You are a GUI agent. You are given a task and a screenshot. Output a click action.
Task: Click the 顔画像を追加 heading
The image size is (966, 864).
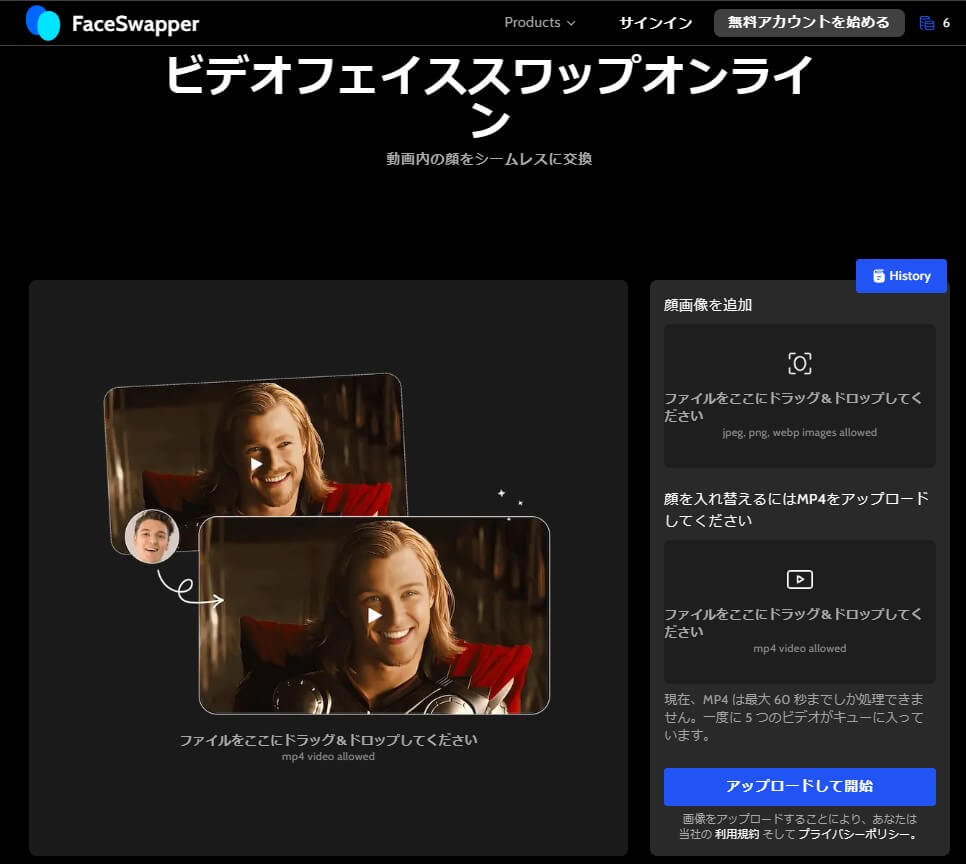click(x=708, y=305)
